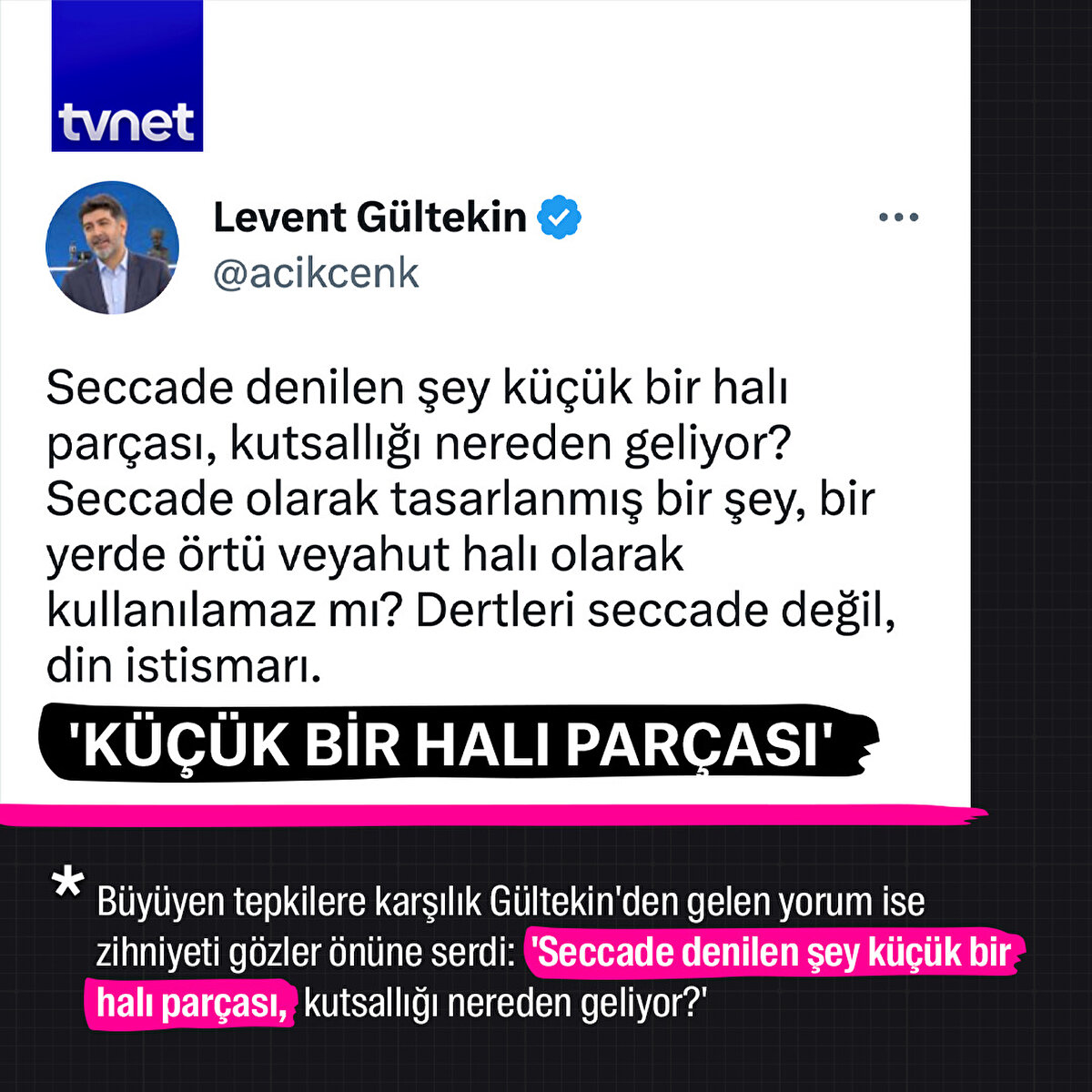The height and width of the screenshot is (1092, 1092).
Task: Select pink highlighted 'halı parçası,' text
Action: pyautogui.click(x=192, y=1004)
